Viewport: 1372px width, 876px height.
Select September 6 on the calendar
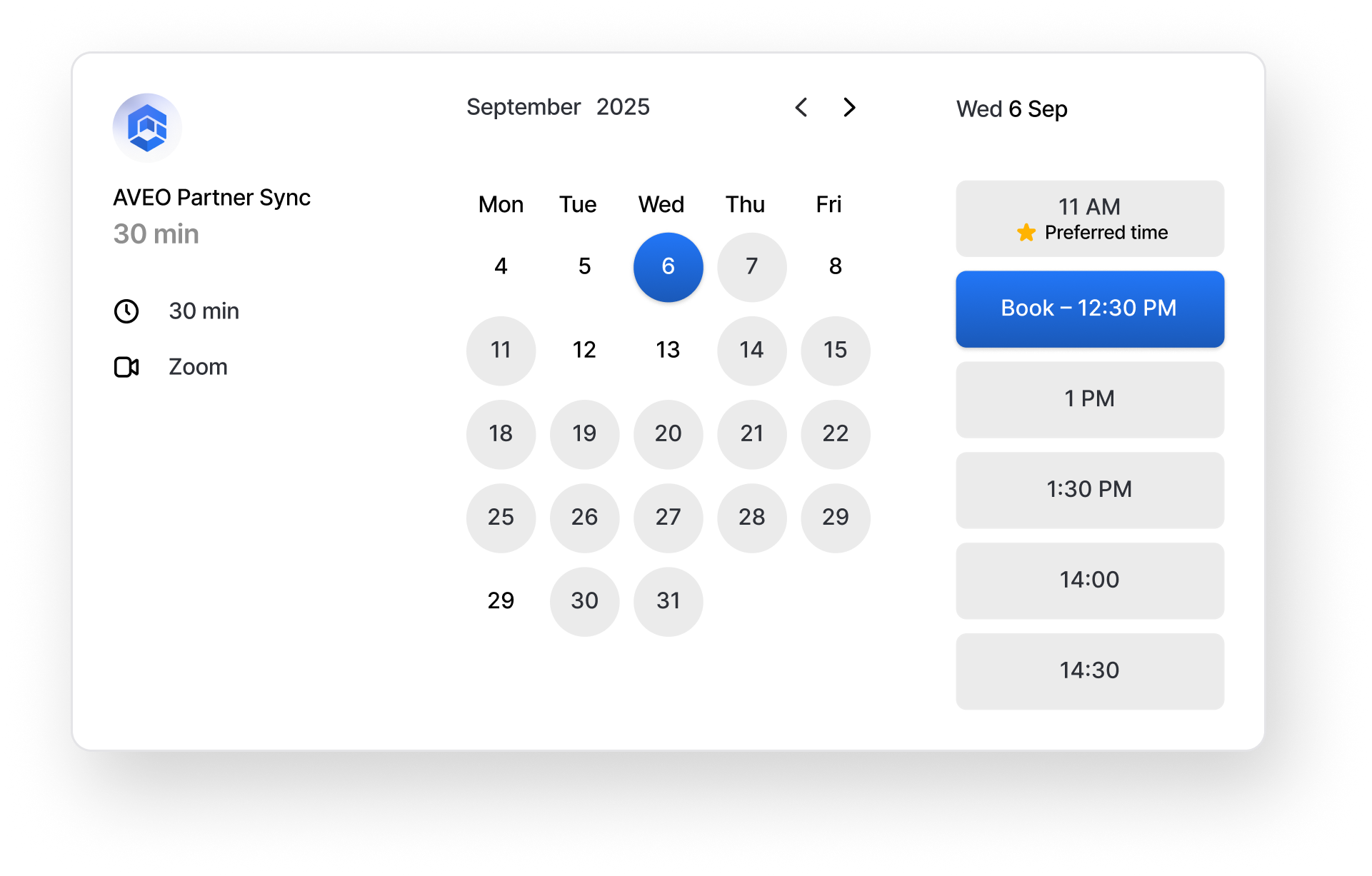[668, 267]
